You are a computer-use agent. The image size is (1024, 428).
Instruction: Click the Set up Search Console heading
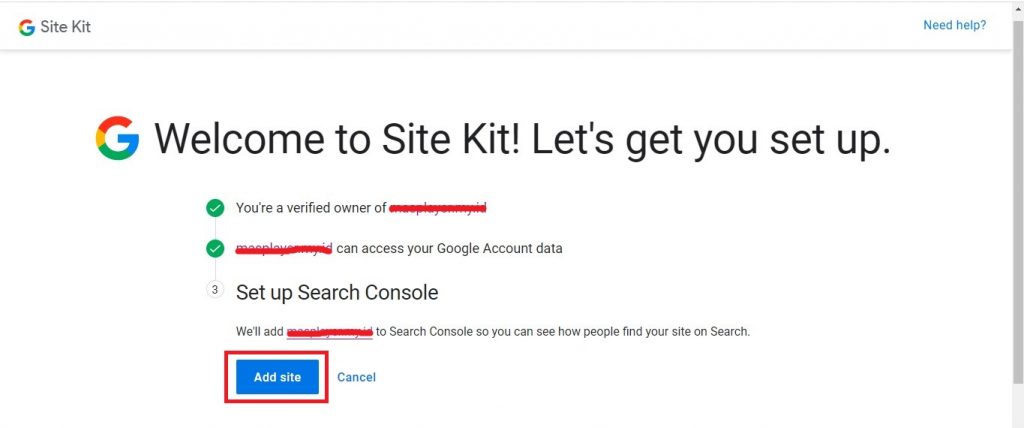pos(337,292)
